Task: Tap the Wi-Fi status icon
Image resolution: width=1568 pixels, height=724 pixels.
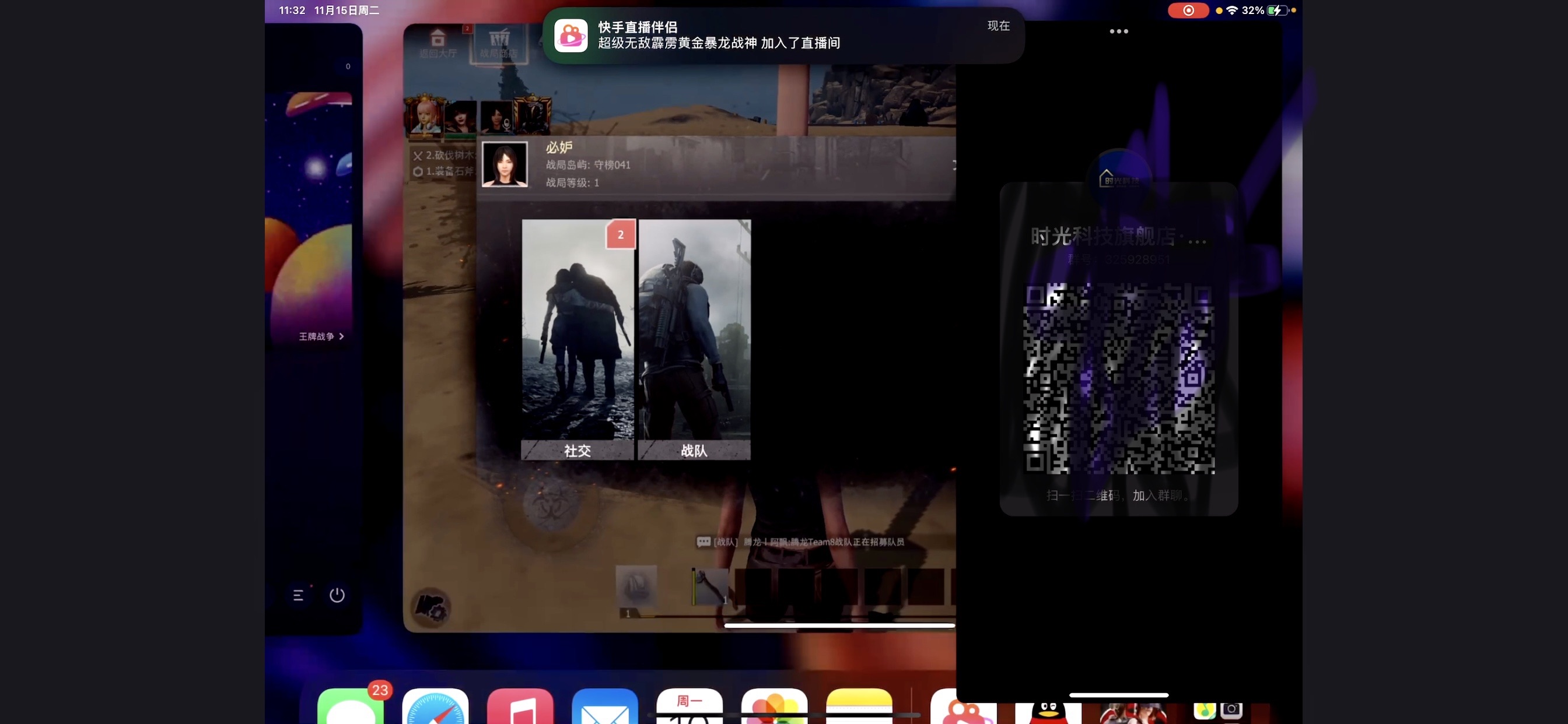Action: click(1232, 10)
